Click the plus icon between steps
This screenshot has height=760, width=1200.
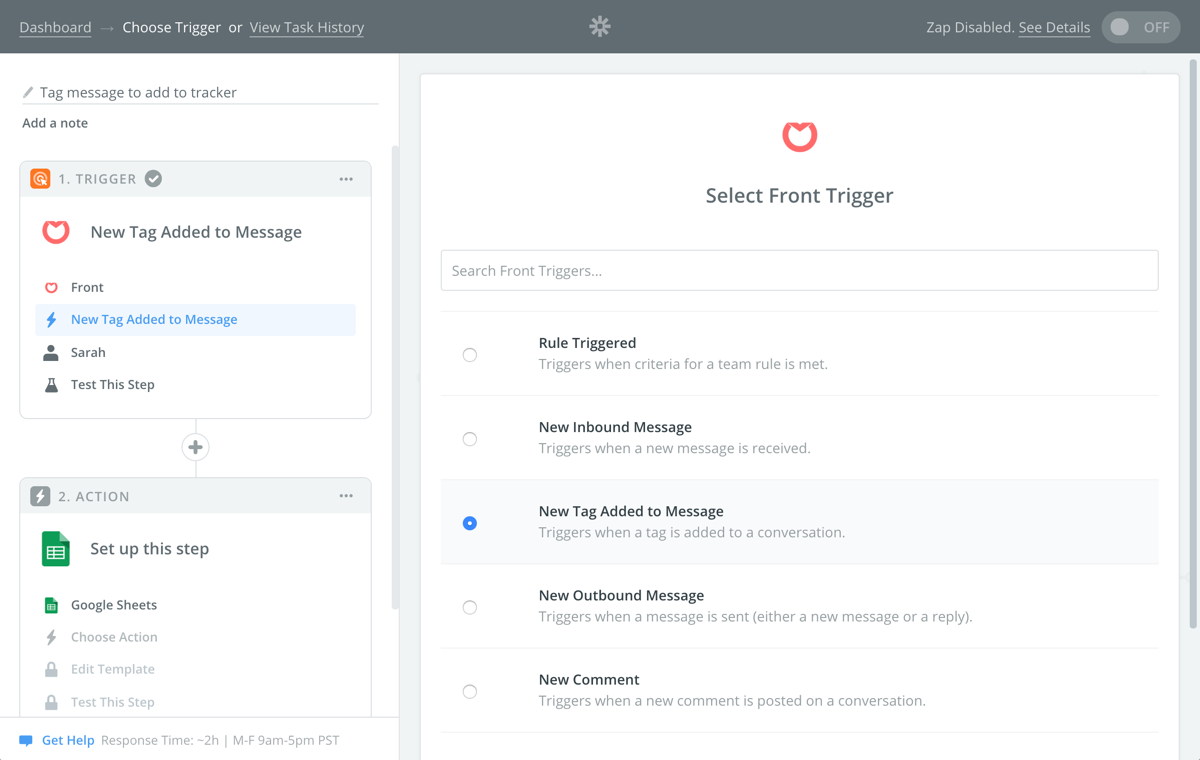196,447
